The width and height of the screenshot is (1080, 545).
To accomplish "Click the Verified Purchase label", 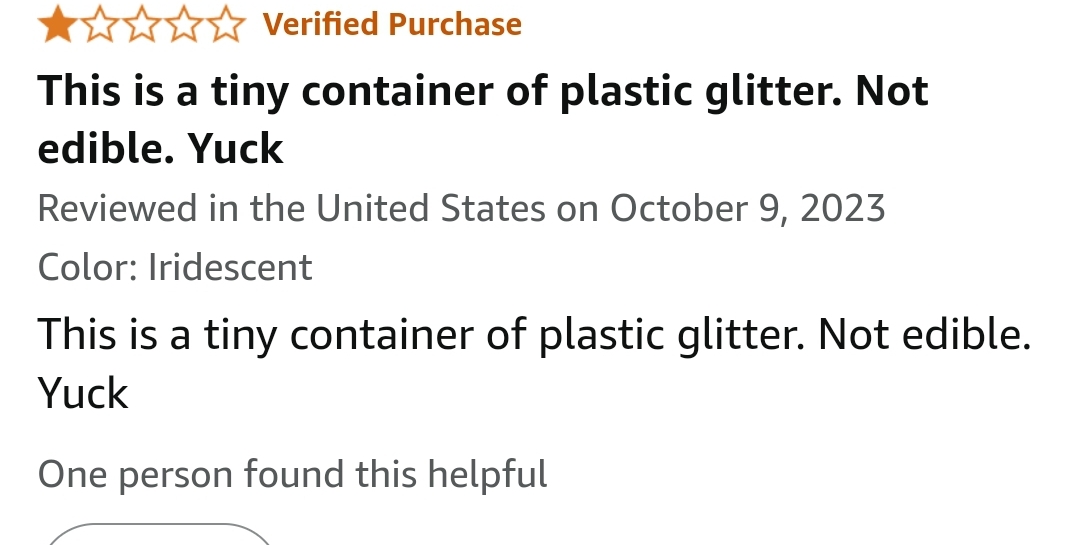I will pos(392,24).
